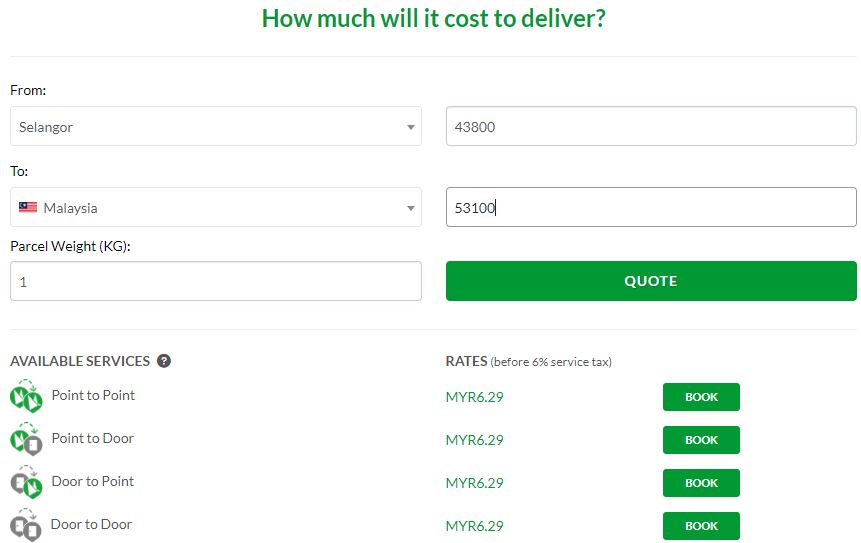Select the Door to Door service label

91,524
